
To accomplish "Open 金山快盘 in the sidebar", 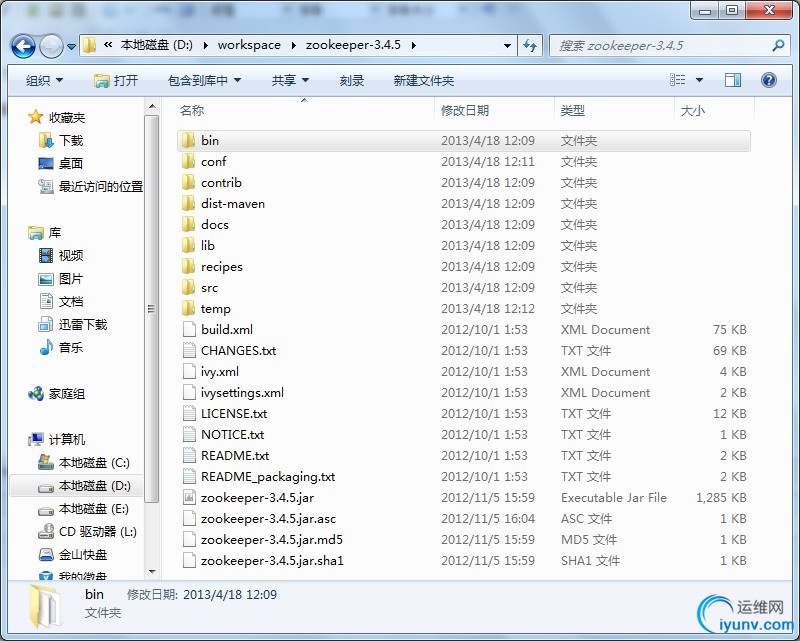I will [72, 555].
